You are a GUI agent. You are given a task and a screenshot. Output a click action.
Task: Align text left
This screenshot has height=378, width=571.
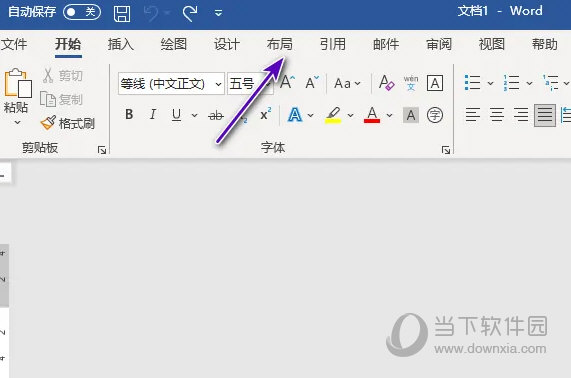tap(473, 115)
